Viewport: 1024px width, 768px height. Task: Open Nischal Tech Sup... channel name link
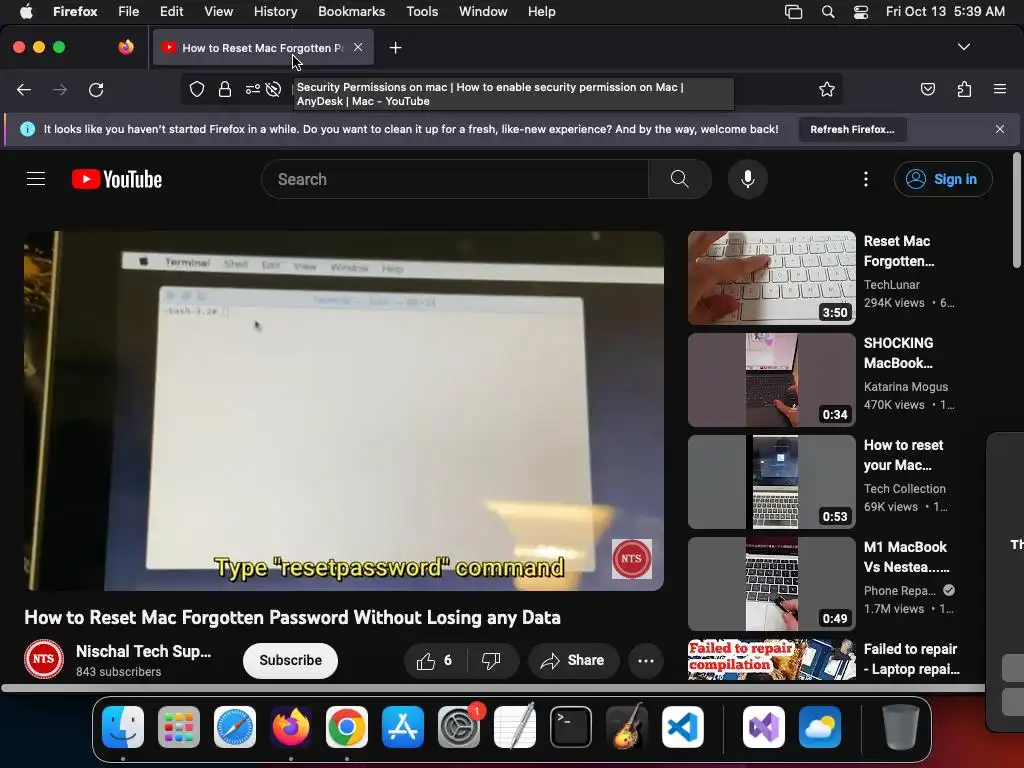tap(144, 651)
